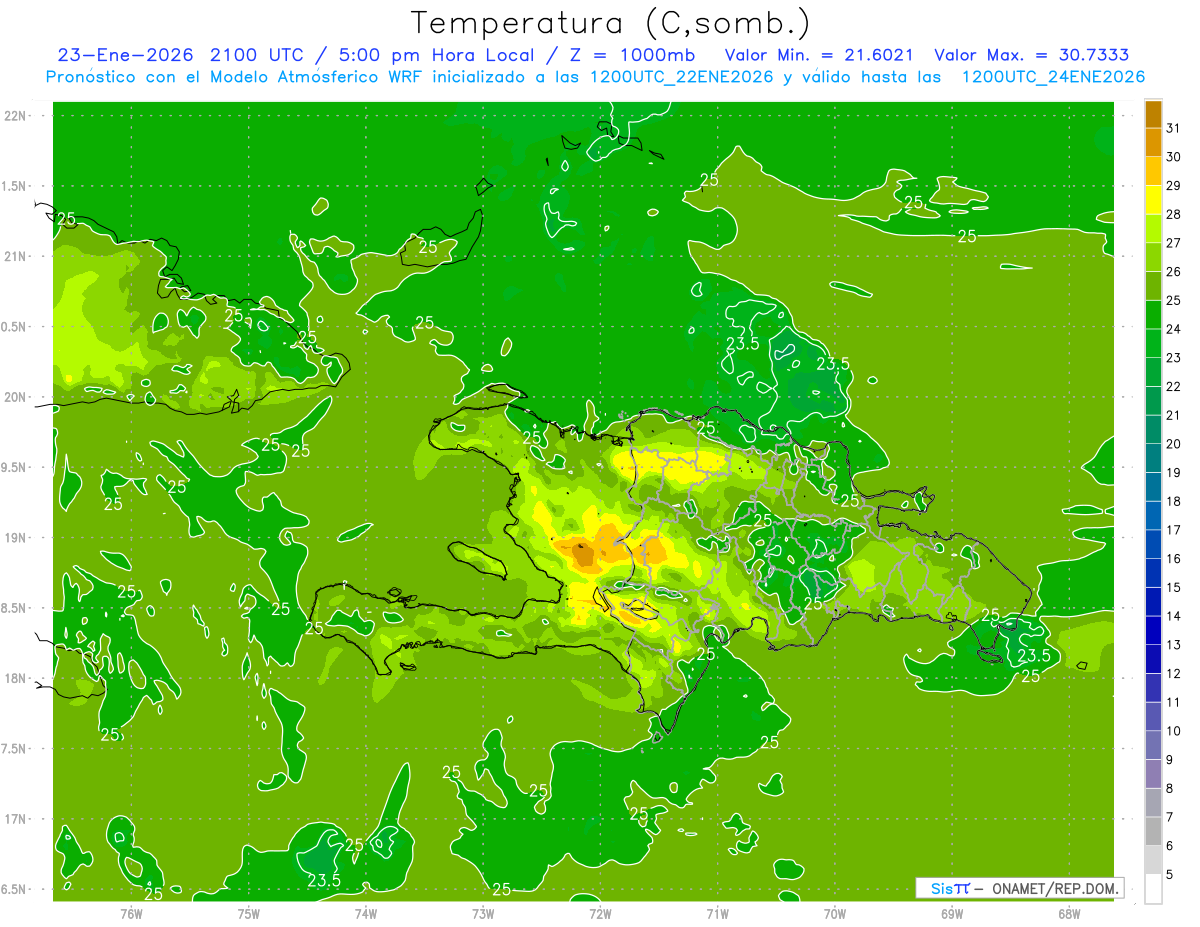Select the '1200UTC_24ENE2026' valid-until timestamp
The width and height of the screenshot is (1200, 927).
click(1053, 77)
